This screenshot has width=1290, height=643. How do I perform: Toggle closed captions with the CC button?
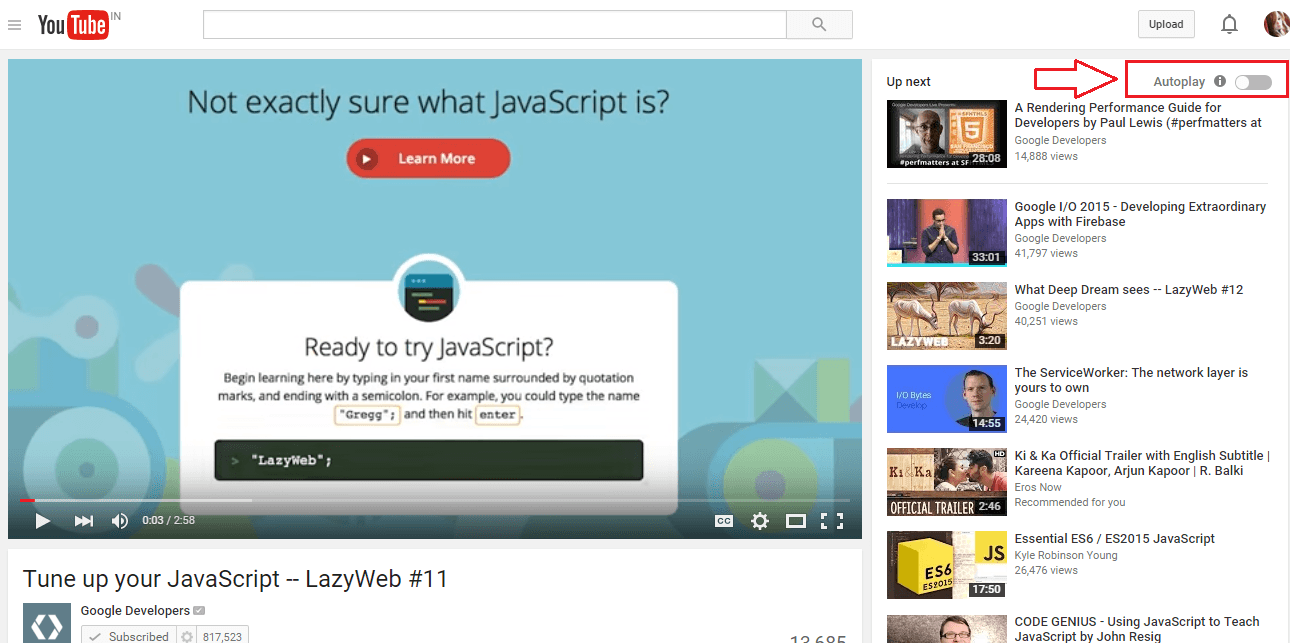(x=723, y=520)
